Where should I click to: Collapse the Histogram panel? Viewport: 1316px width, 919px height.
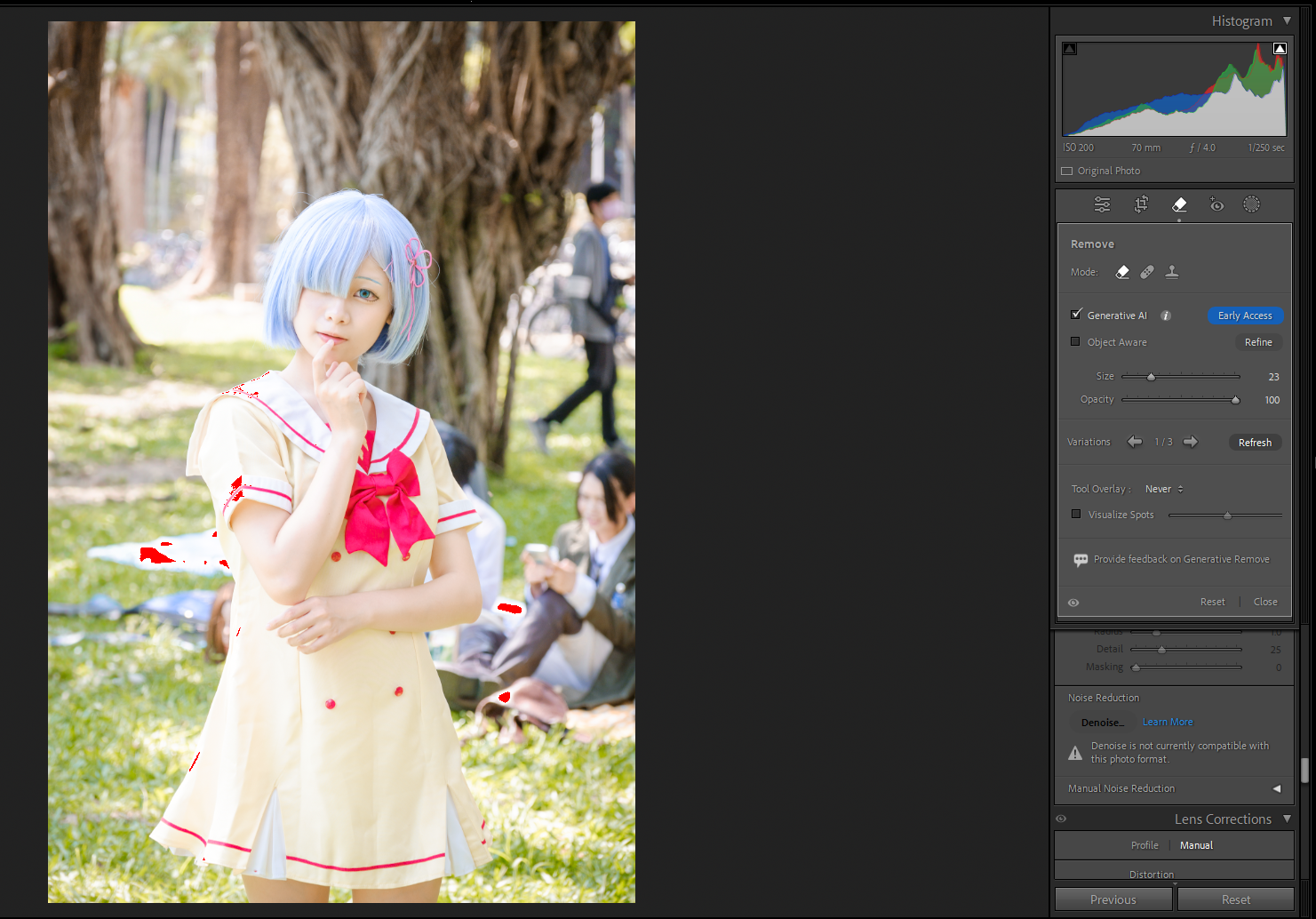(1287, 20)
